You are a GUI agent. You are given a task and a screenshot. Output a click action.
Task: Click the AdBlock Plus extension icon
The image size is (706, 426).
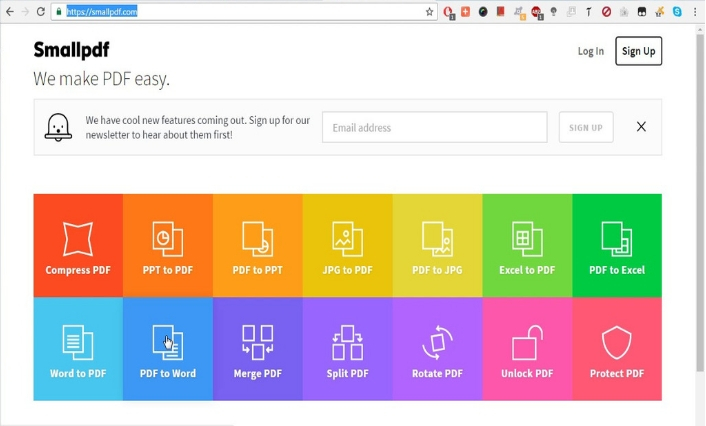click(536, 13)
